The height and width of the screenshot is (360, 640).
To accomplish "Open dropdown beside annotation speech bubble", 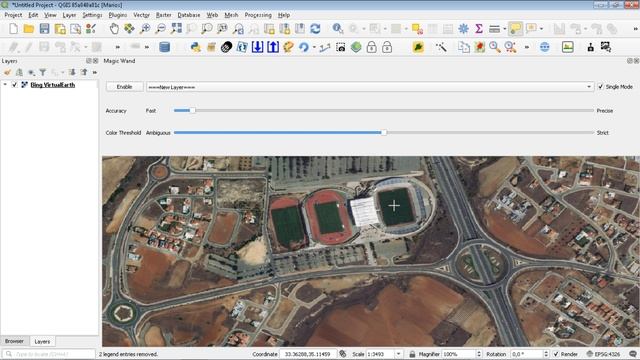I will 542,29.
